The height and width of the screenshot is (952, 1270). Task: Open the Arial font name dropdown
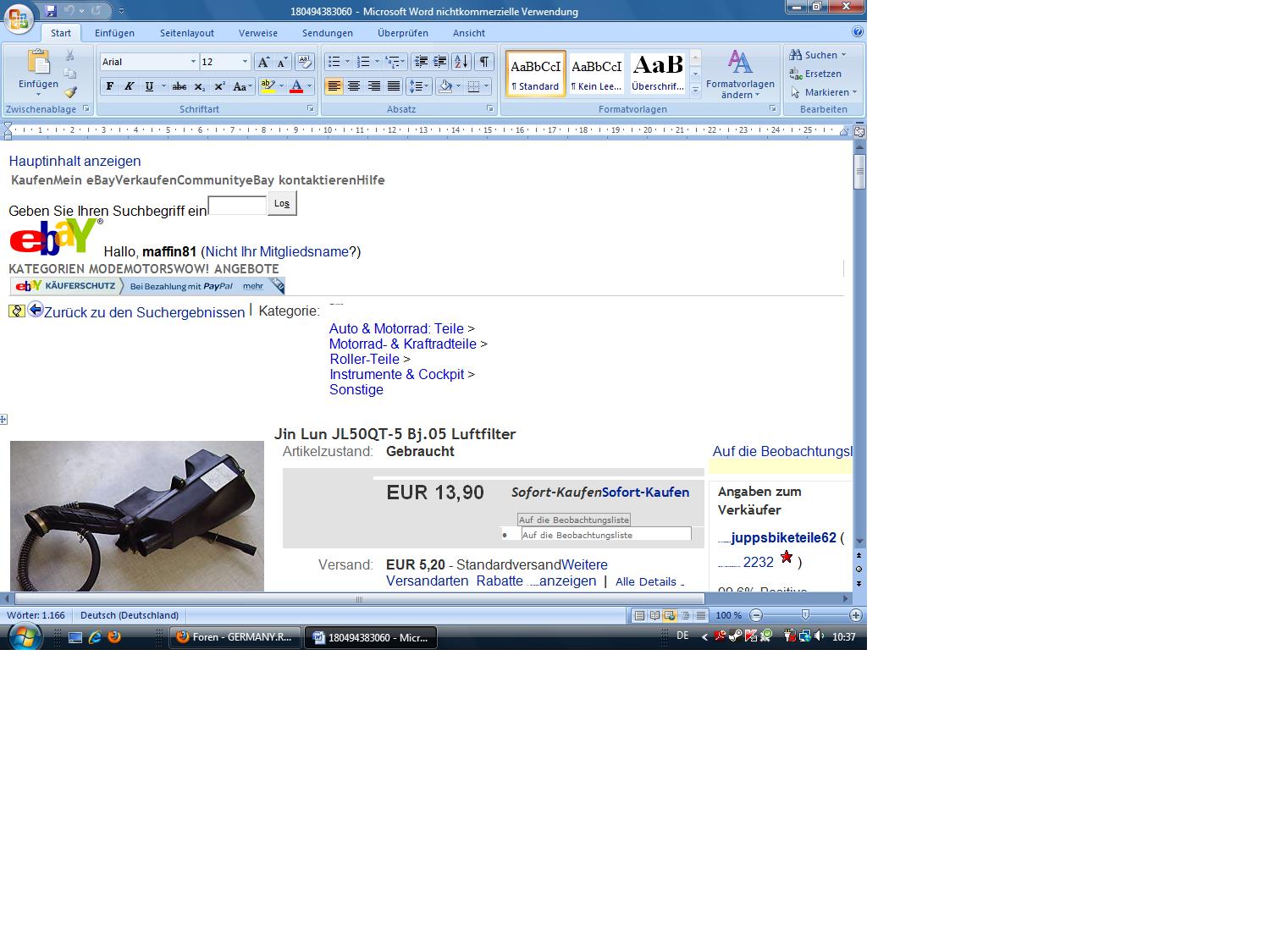[193, 62]
